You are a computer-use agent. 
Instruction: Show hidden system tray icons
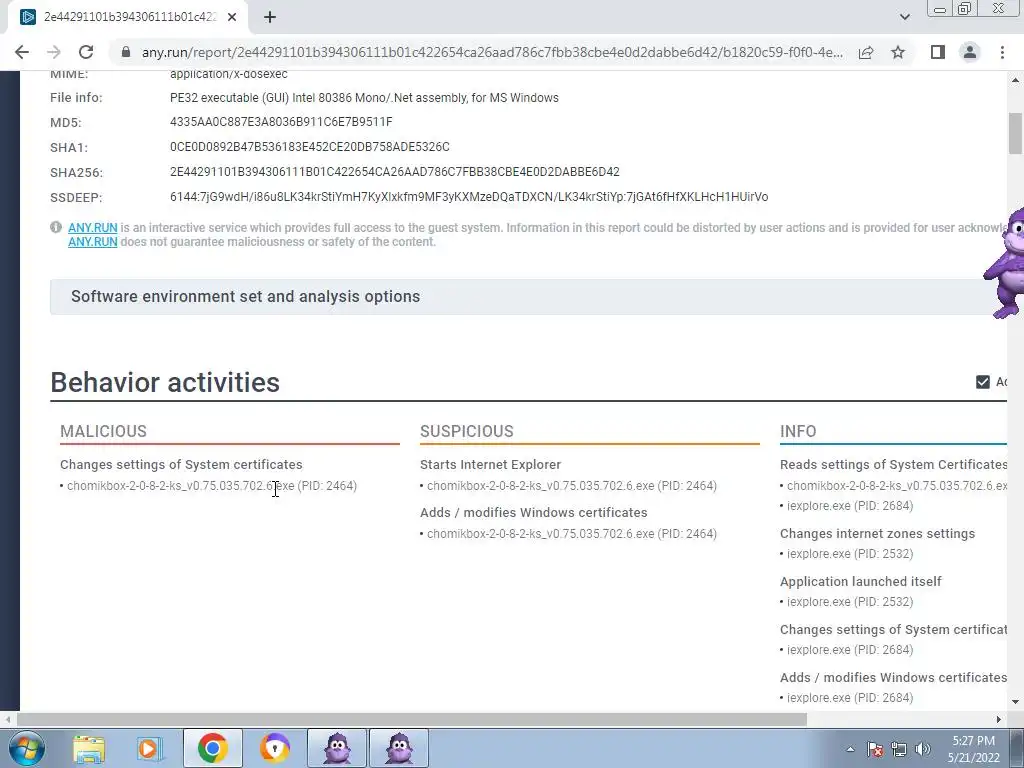(850, 749)
